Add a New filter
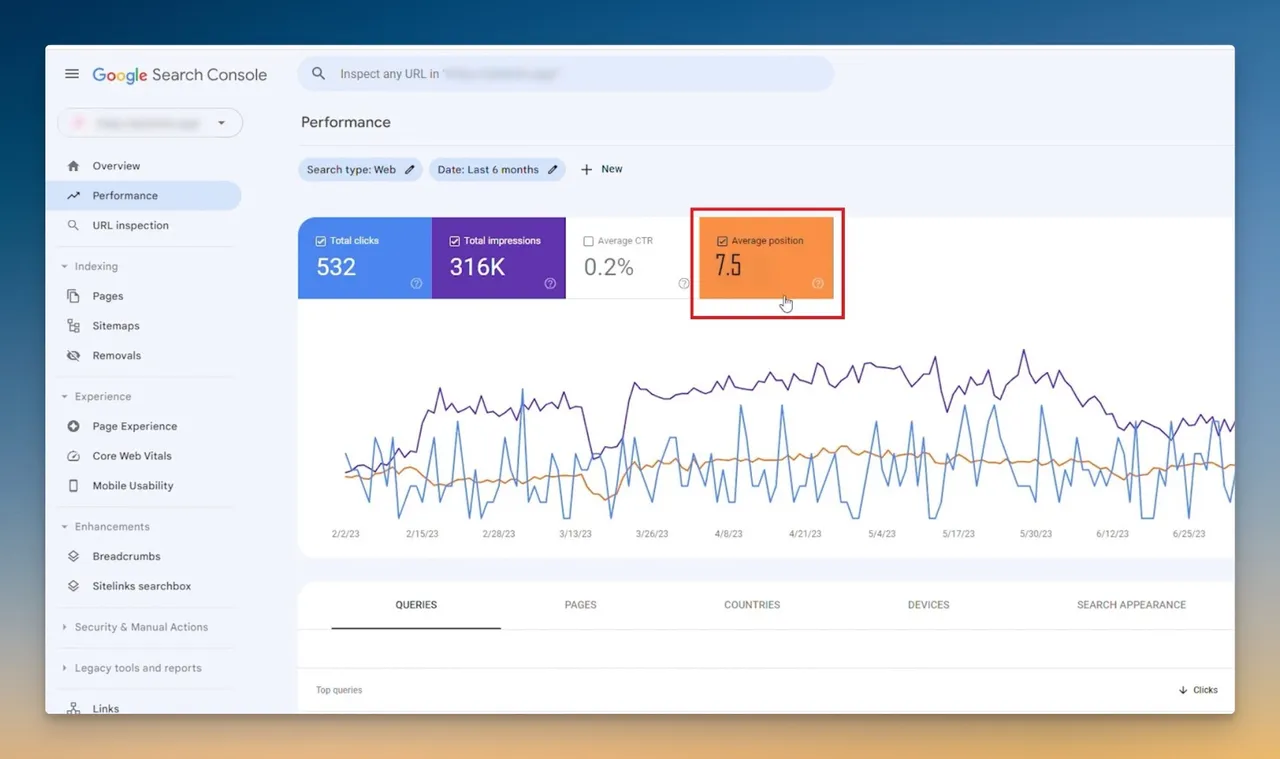Viewport: 1280px width, 759px height. click(601, 170)
